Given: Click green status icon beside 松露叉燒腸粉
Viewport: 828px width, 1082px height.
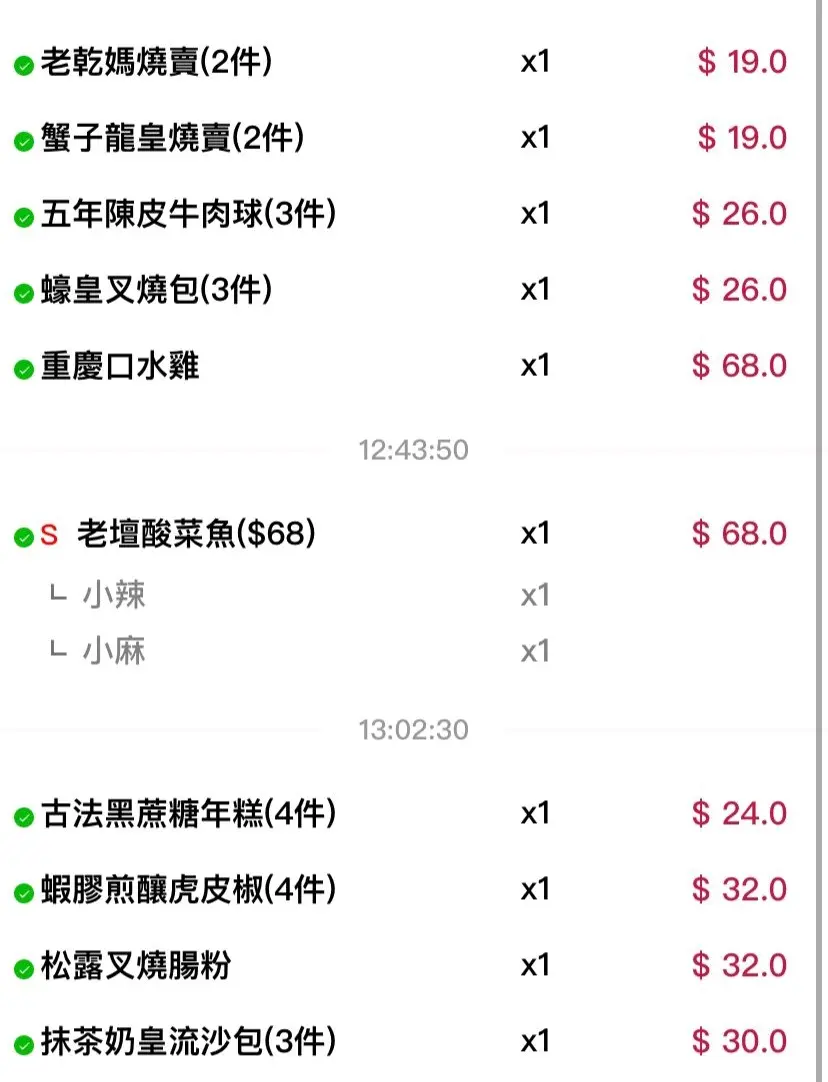Looking at the screenshot, I should coord(24,969).
